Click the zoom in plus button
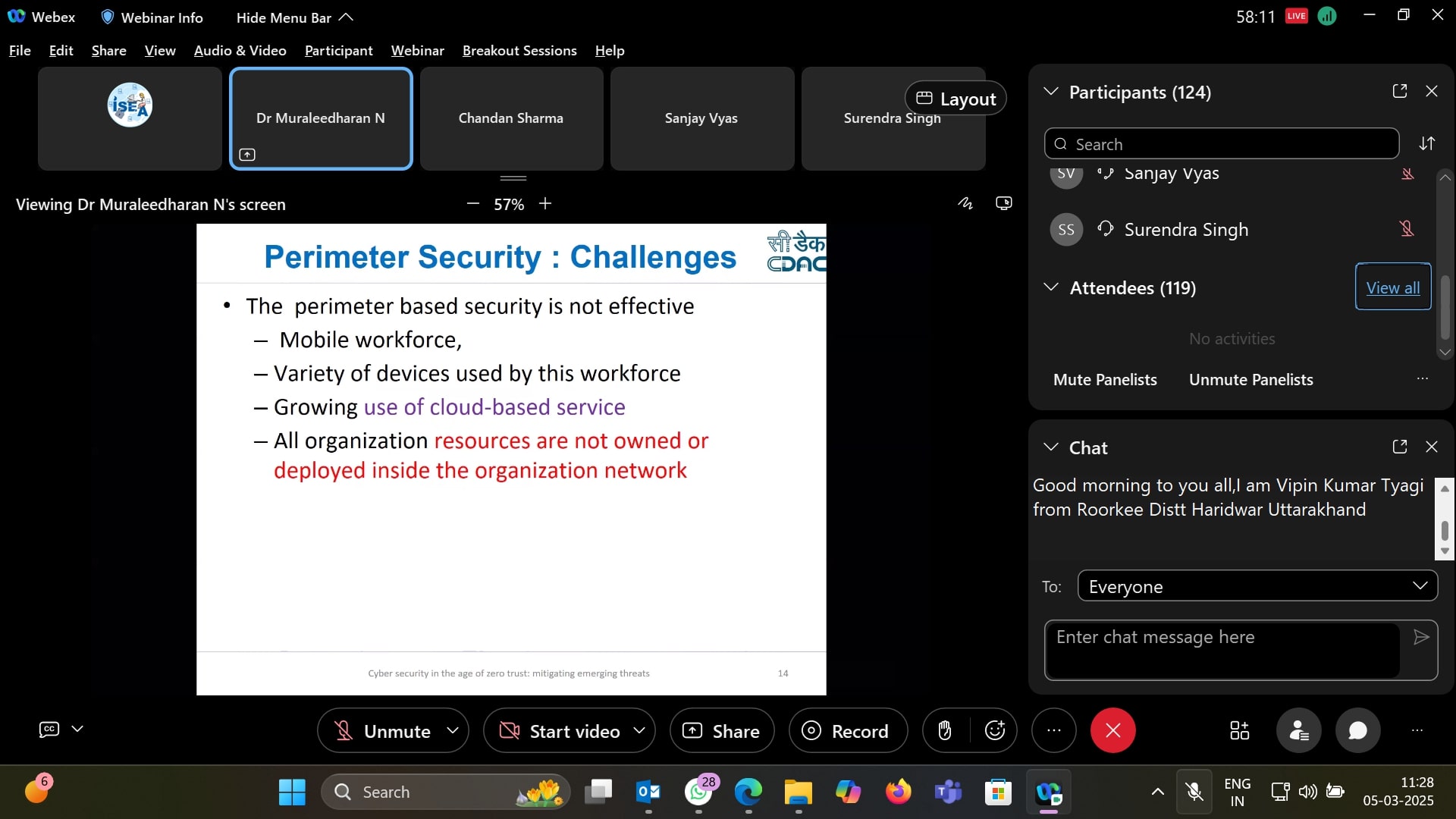 (545, 204)
